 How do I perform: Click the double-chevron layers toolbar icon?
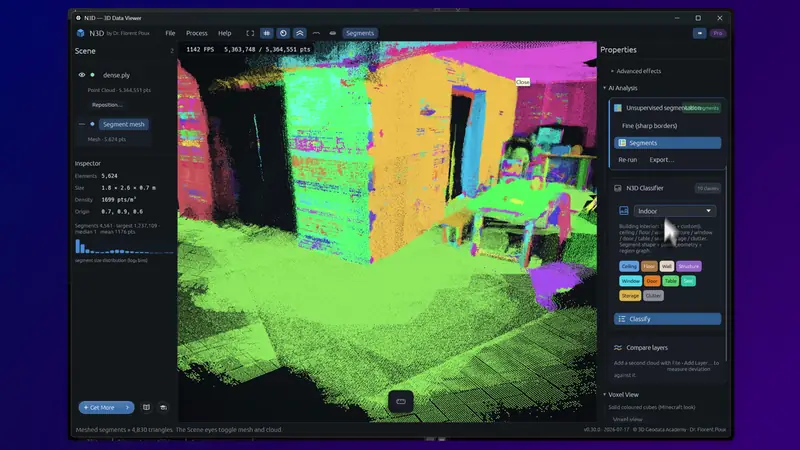pyautogui.click(x=300, y=33)
